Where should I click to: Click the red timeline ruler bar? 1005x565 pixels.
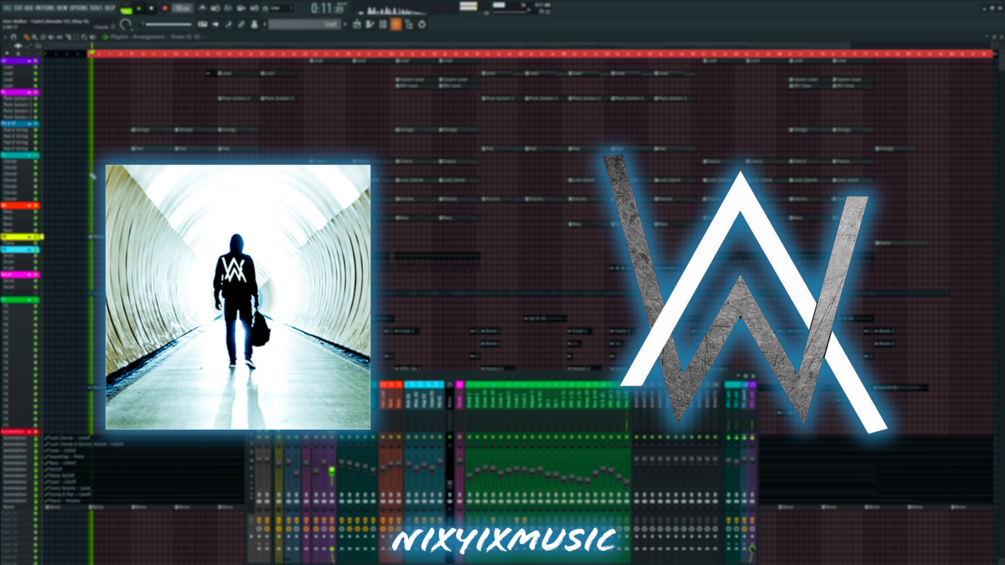coord(542,54)
